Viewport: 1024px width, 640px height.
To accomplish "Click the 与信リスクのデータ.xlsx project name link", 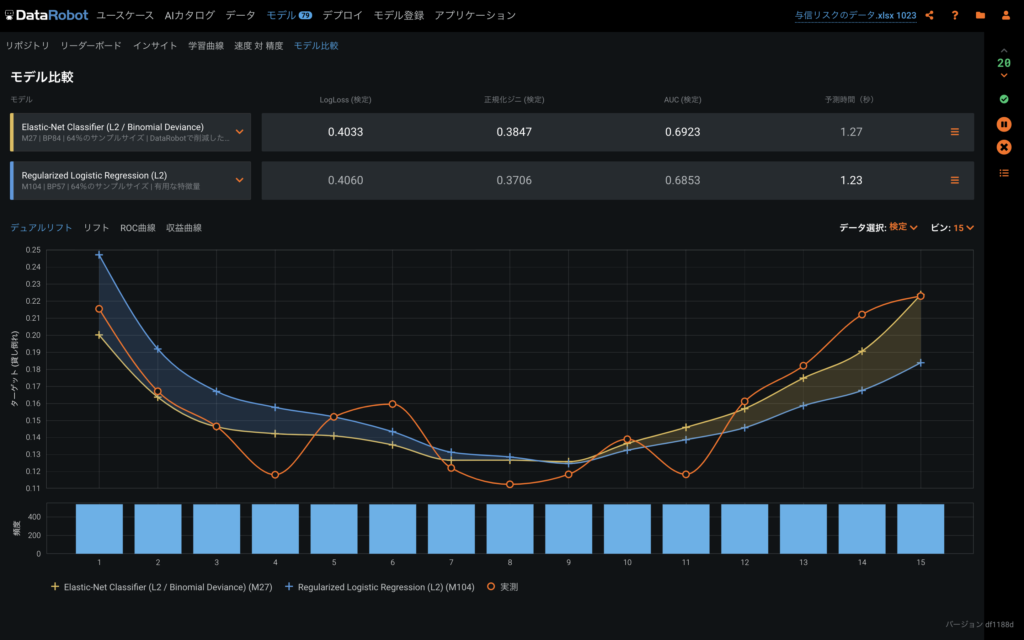I will (855, 16).
